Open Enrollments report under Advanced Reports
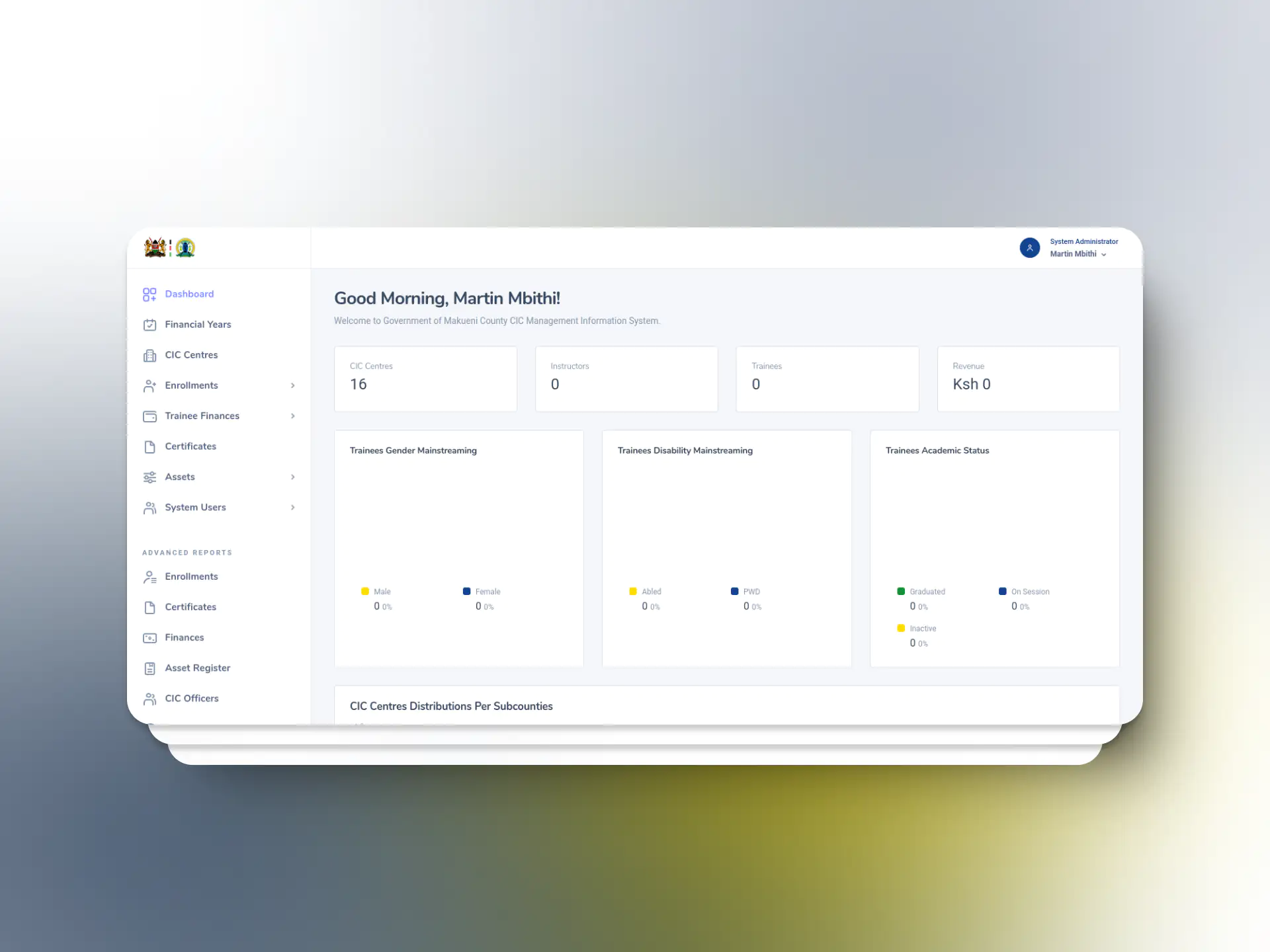 click(x=191, y=576)
